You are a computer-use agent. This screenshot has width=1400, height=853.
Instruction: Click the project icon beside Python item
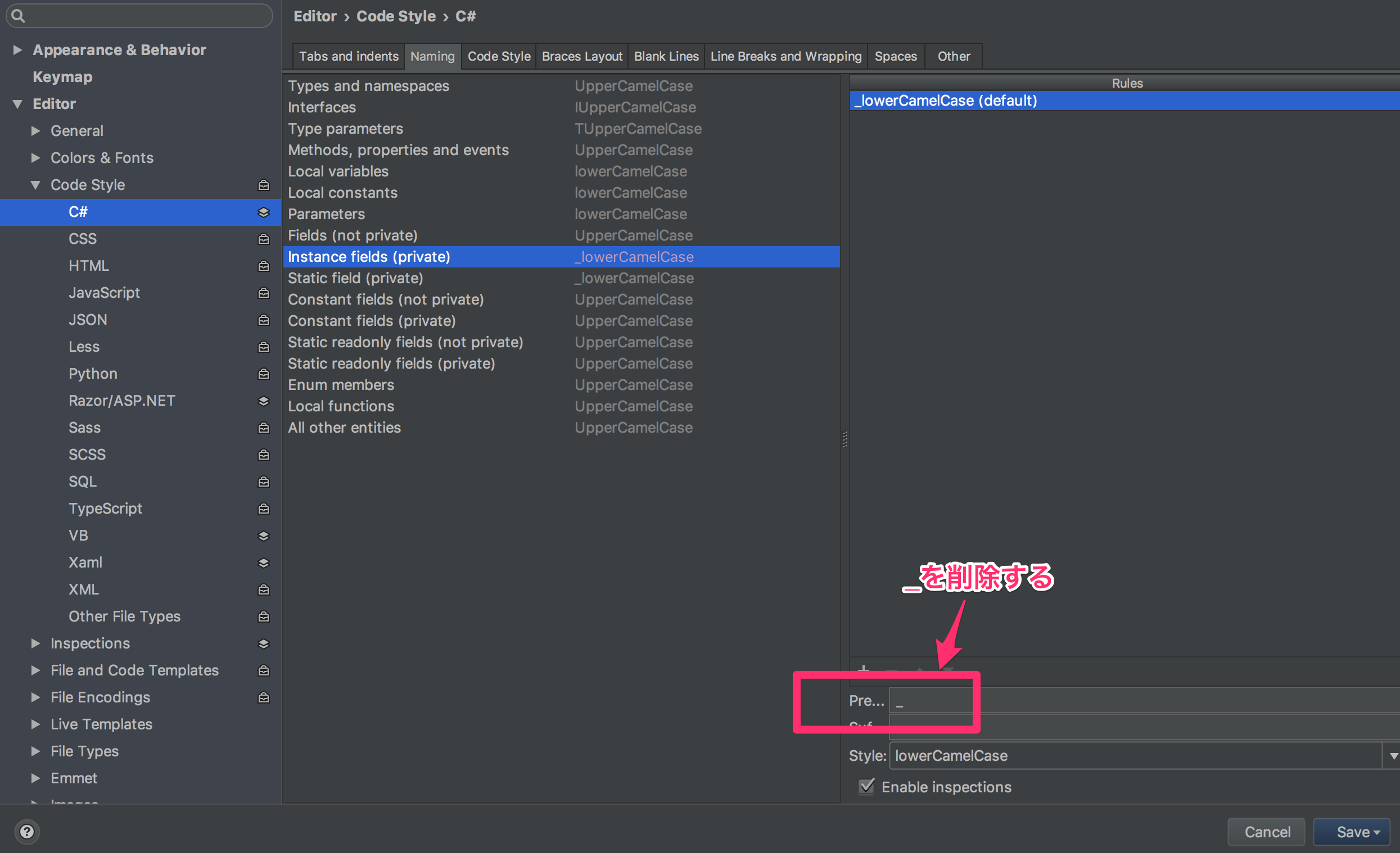[x=264, y=374]
